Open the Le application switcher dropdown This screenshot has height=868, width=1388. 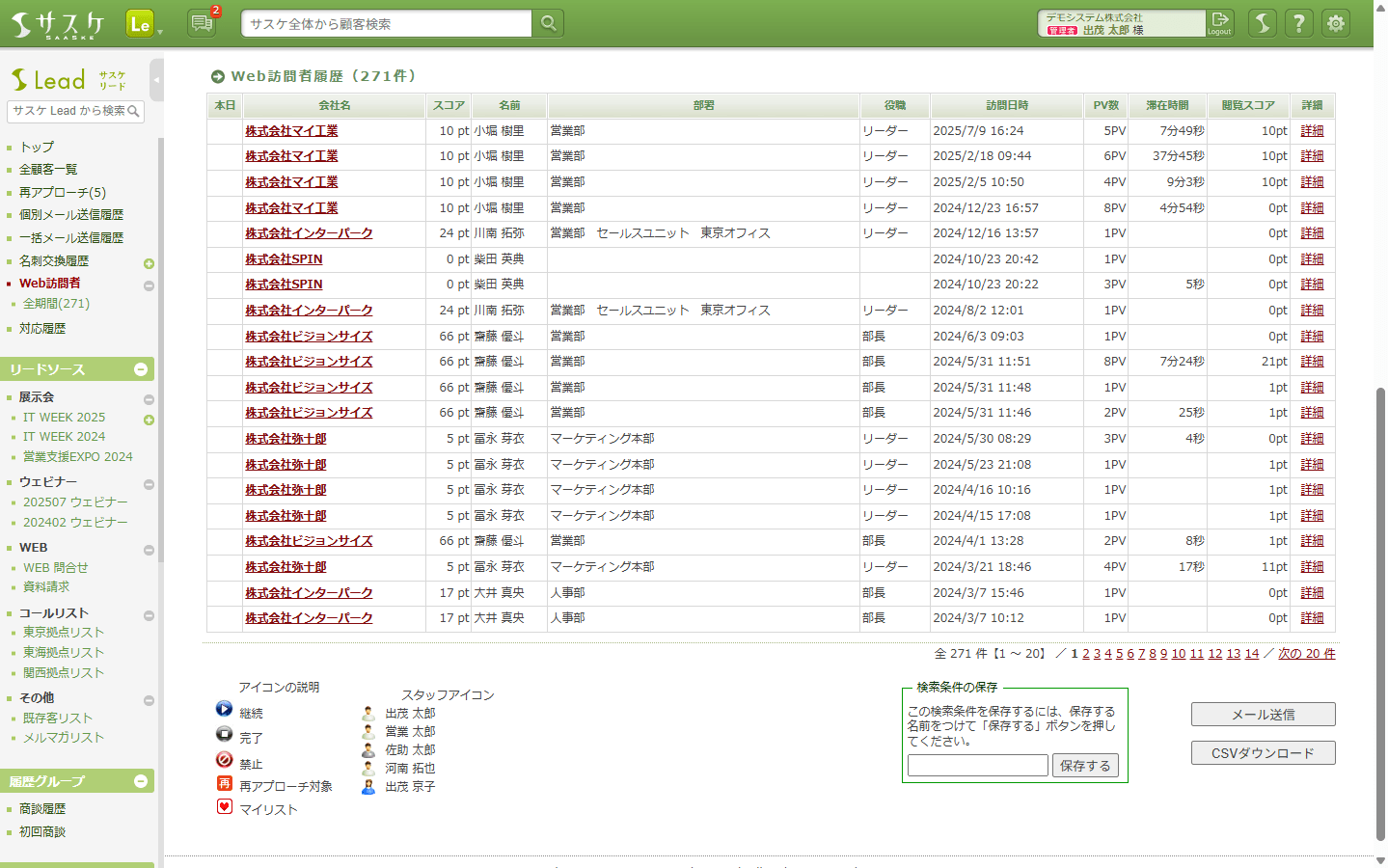tap(145, 24)
